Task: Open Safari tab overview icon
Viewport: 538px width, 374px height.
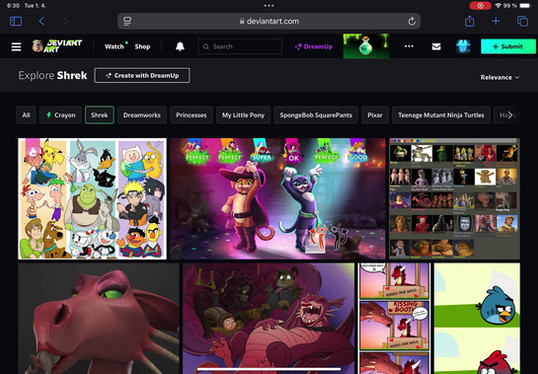Action: (x=522, y=21)
